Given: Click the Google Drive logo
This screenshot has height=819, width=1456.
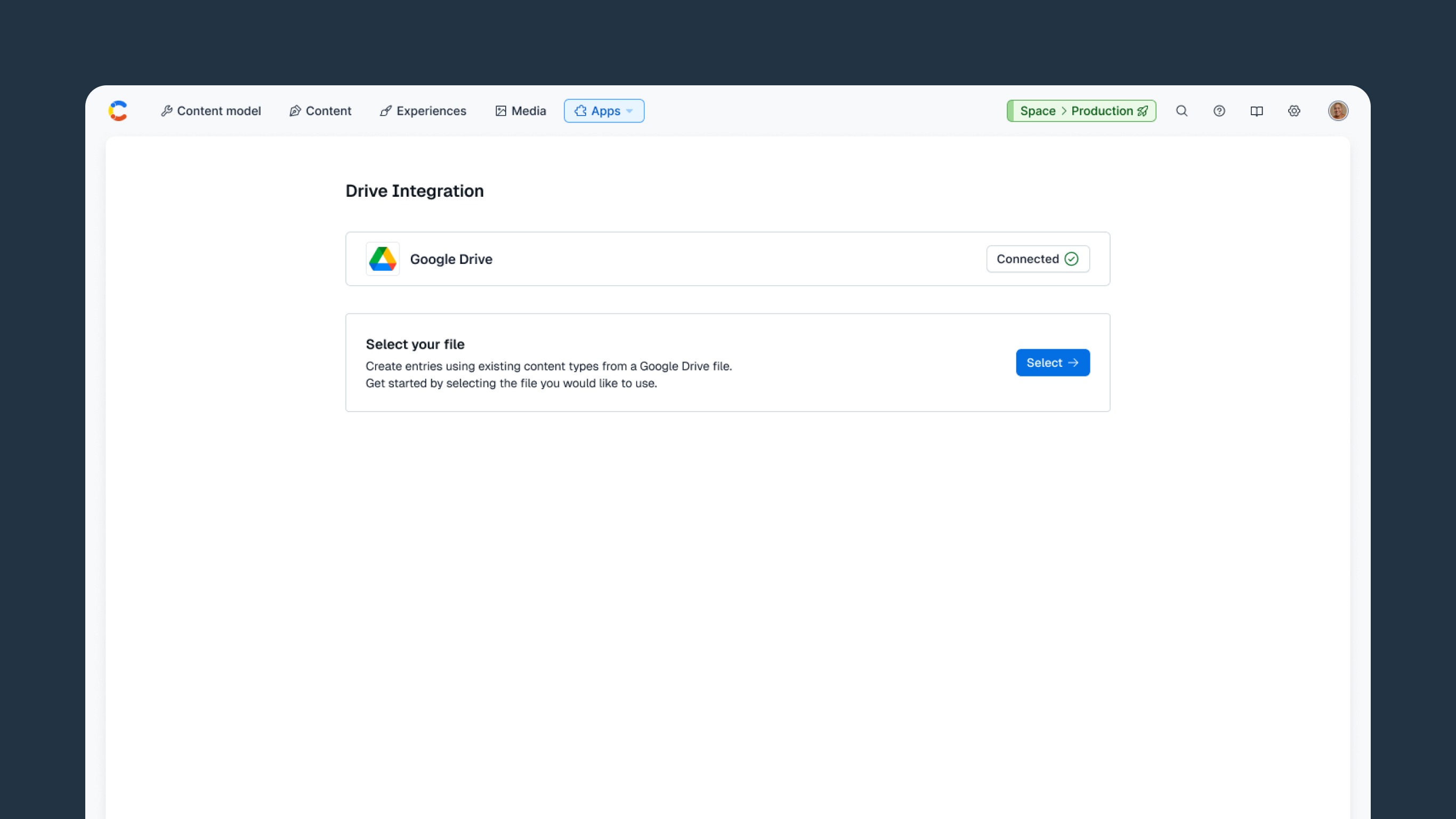Looking at the screenshot, I should pyautogui.click(x=383, y=259).
